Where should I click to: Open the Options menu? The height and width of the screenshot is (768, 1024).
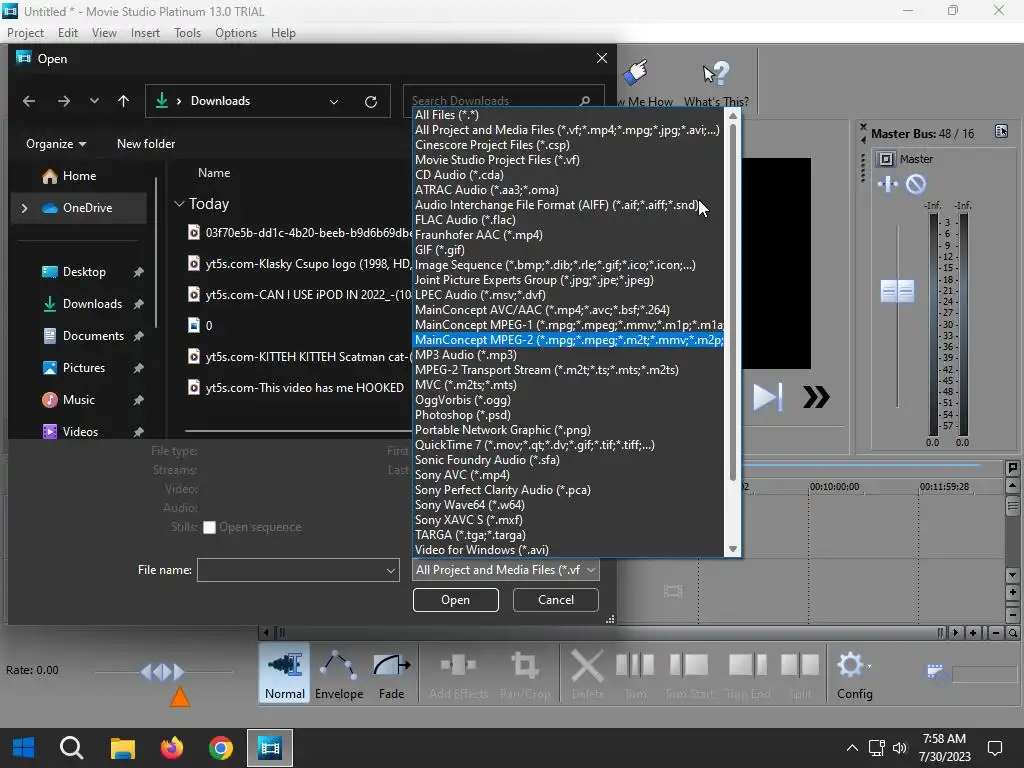tap(236, 33)
